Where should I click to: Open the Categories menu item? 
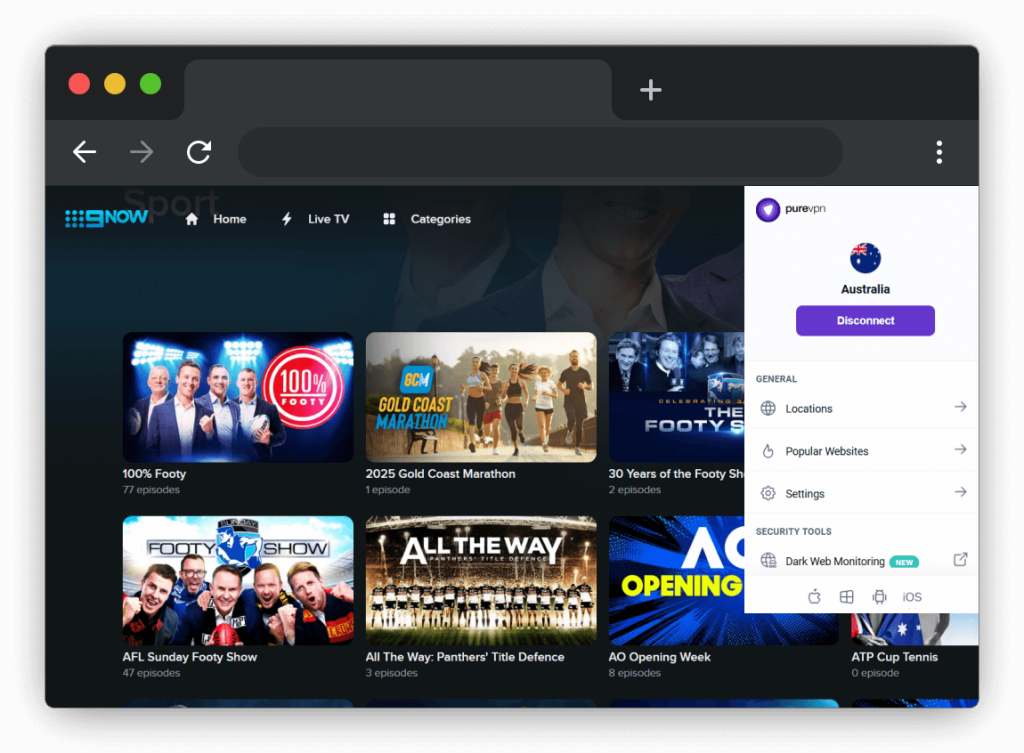427,219
